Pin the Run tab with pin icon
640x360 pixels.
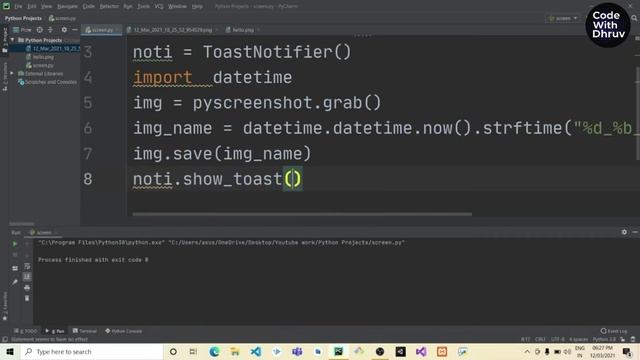click(x=15, y=282)
